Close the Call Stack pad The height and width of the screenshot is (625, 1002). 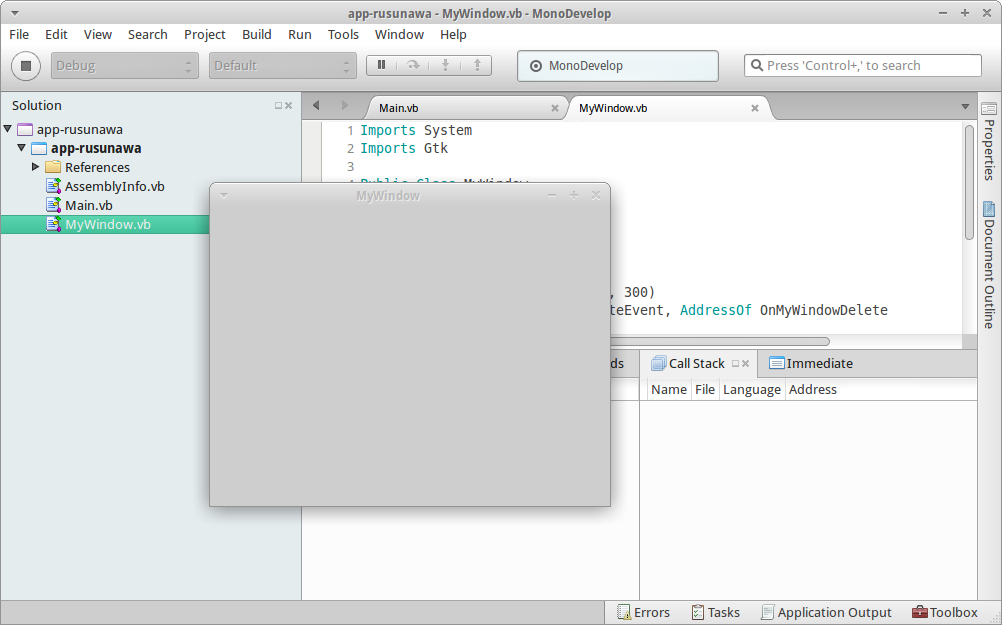pos(745,364)
